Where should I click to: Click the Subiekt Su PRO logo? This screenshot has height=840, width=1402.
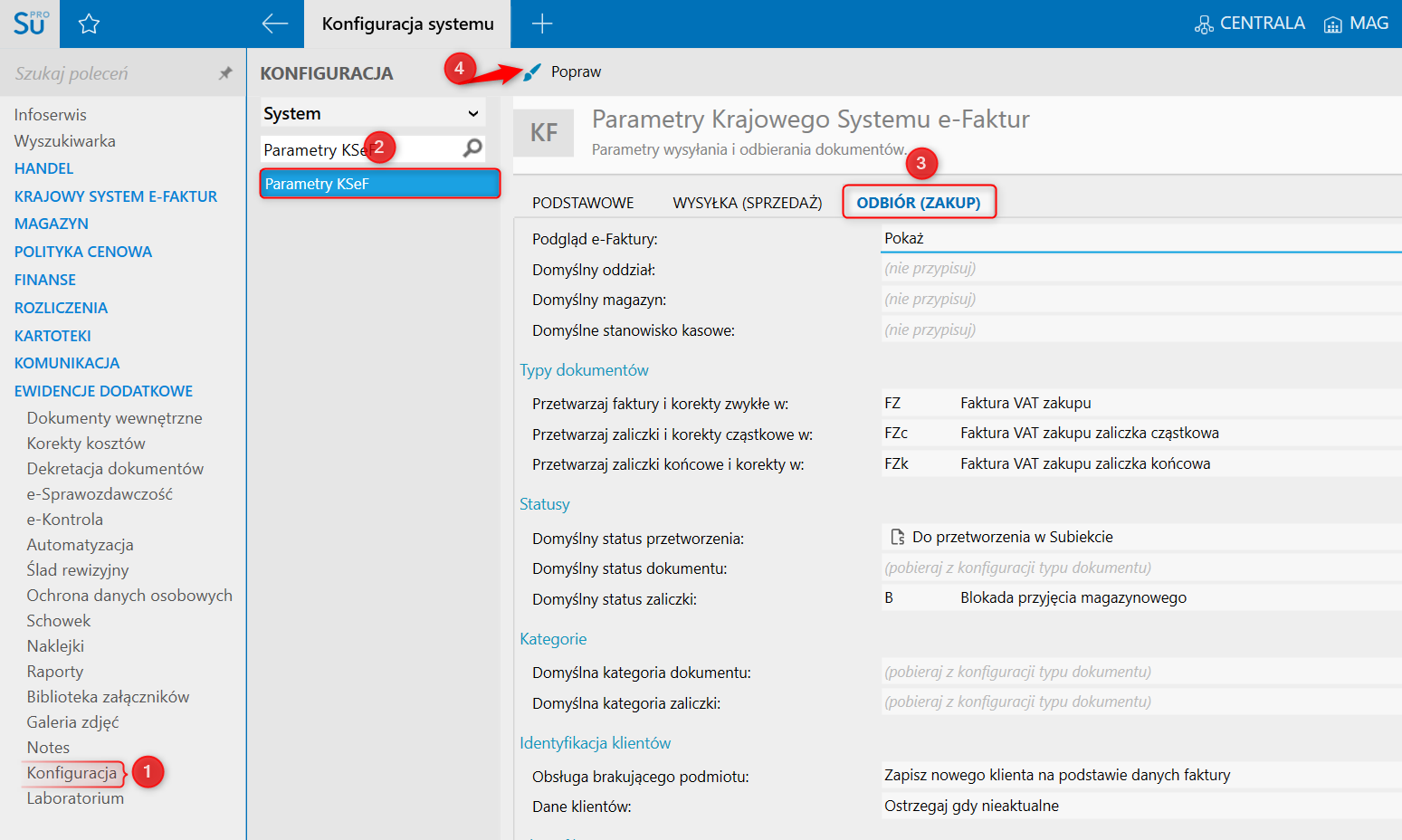coord(30,24)
